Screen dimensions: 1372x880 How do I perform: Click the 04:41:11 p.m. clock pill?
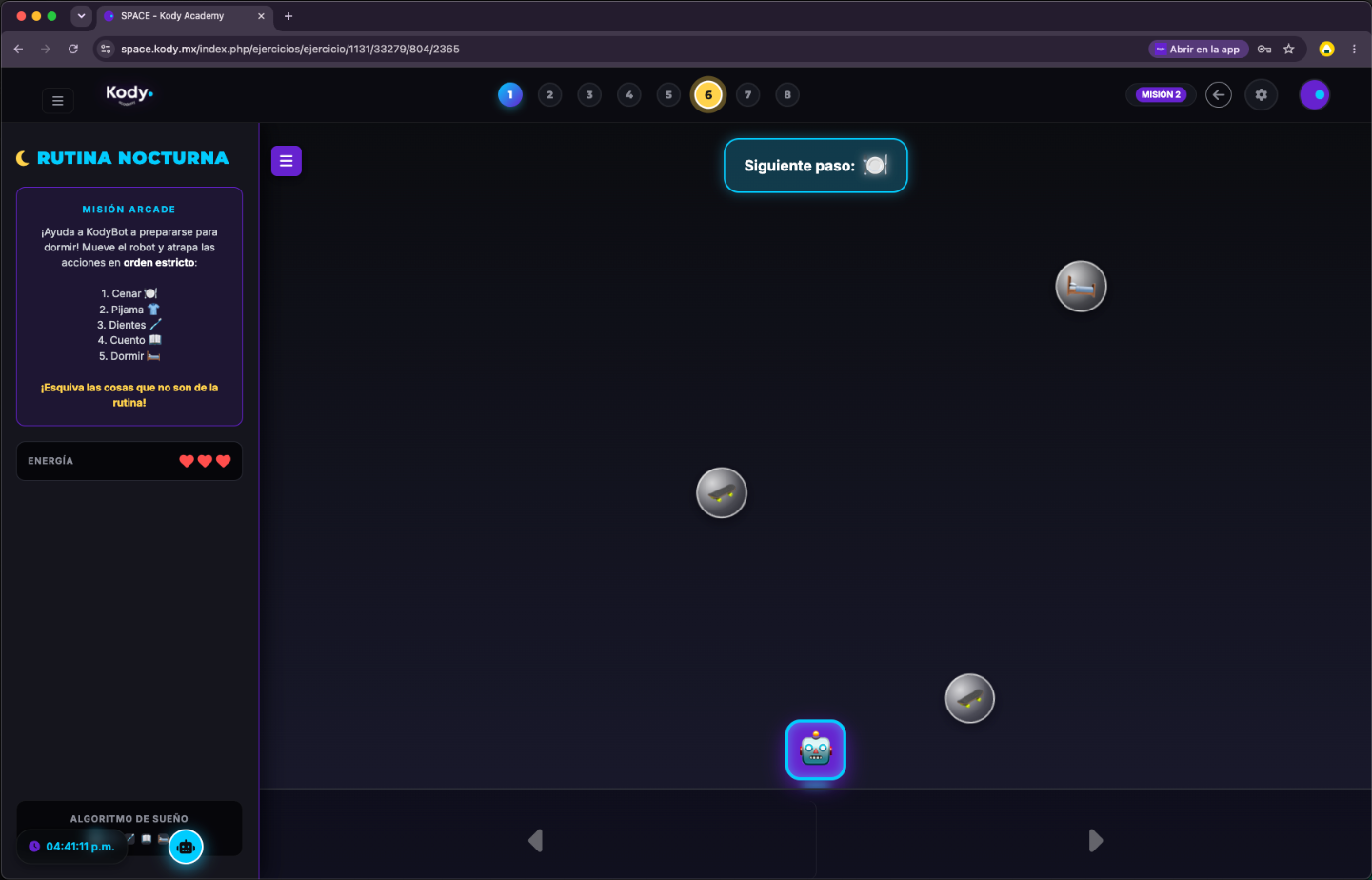[72, 847]
